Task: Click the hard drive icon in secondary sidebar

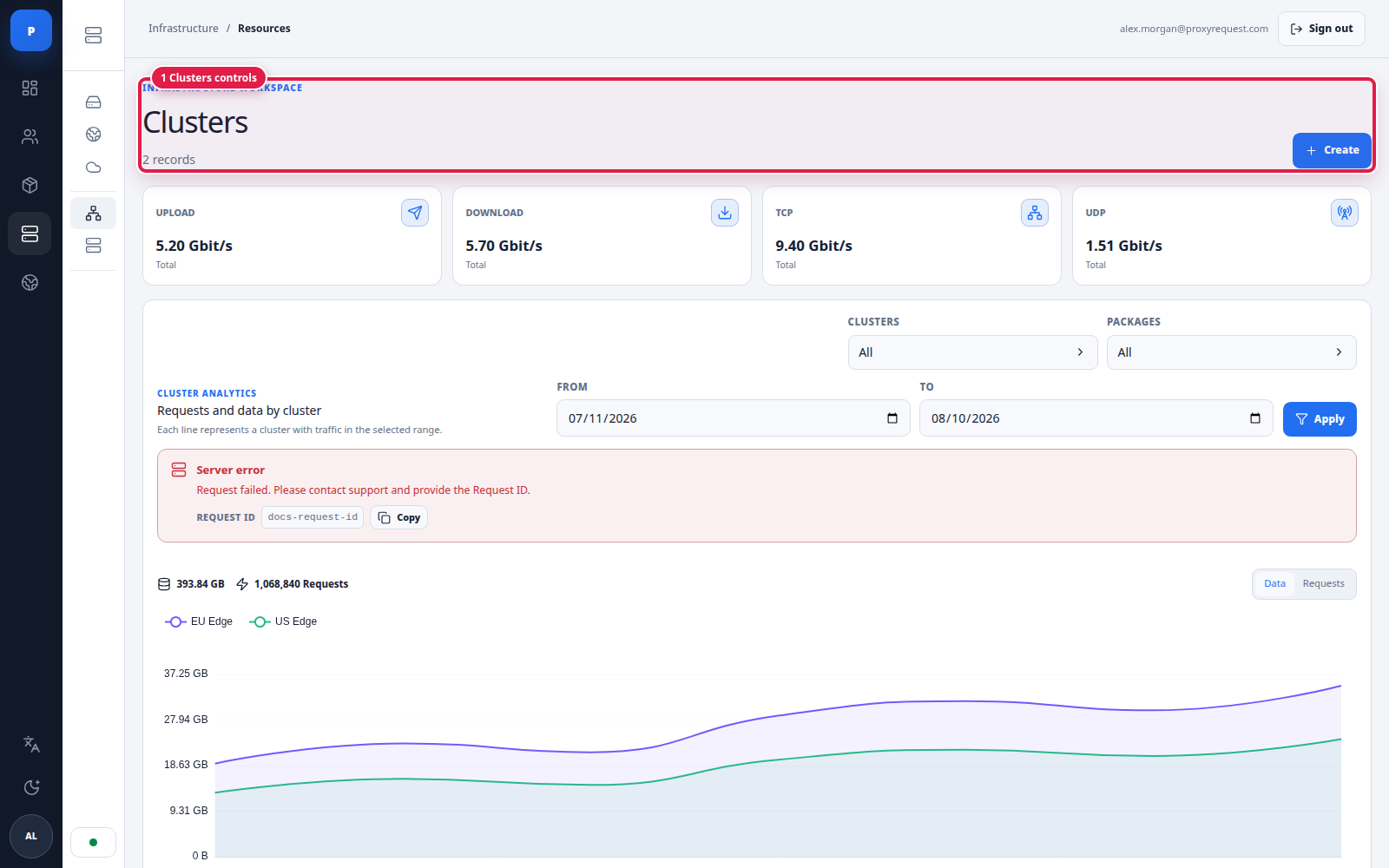Action: pyautogui.click(x=94, y=102)
